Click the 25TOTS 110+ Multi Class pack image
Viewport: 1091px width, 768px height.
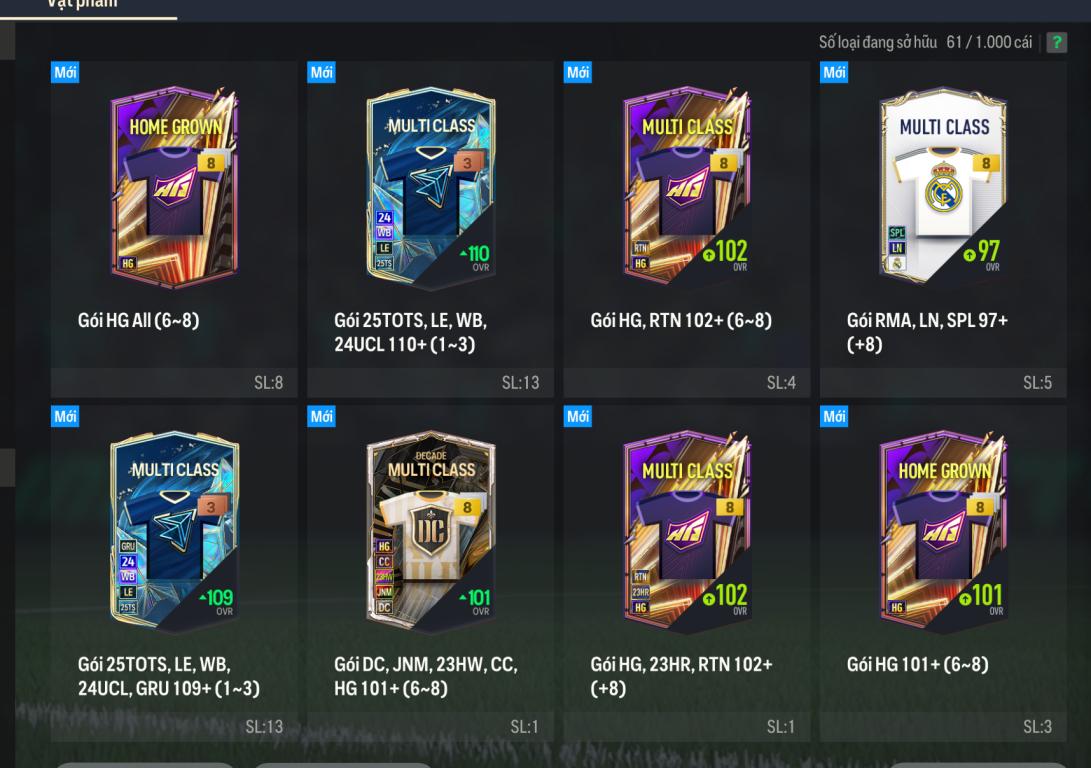(431, 188)
